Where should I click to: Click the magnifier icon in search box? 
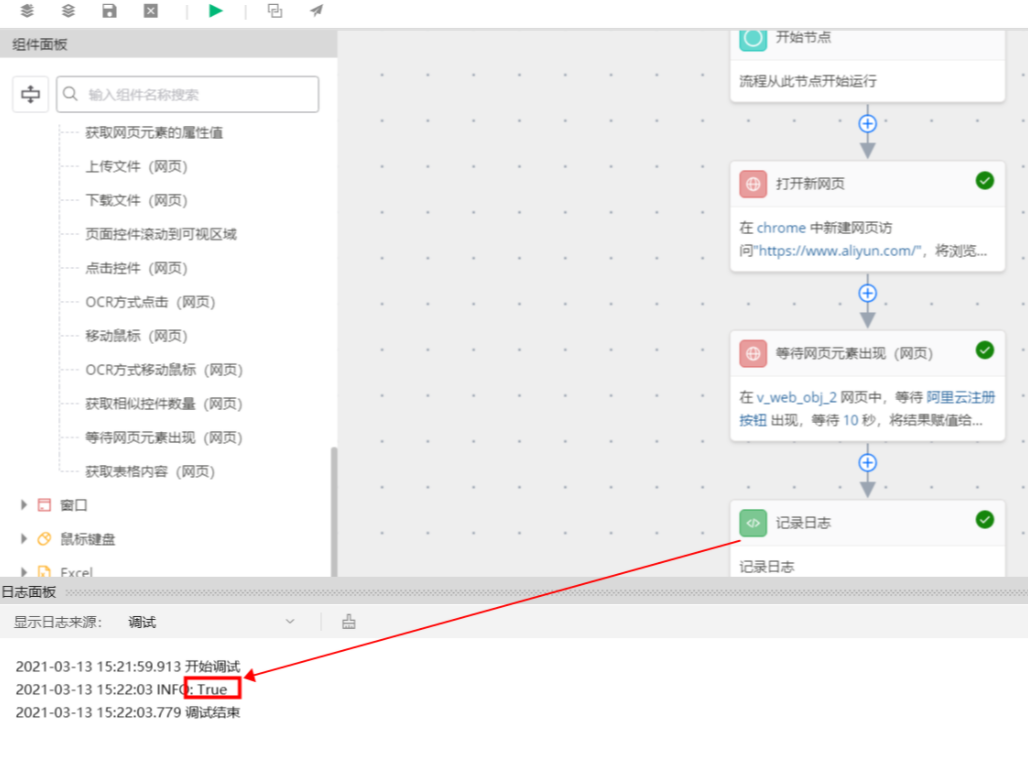(70, 94)
